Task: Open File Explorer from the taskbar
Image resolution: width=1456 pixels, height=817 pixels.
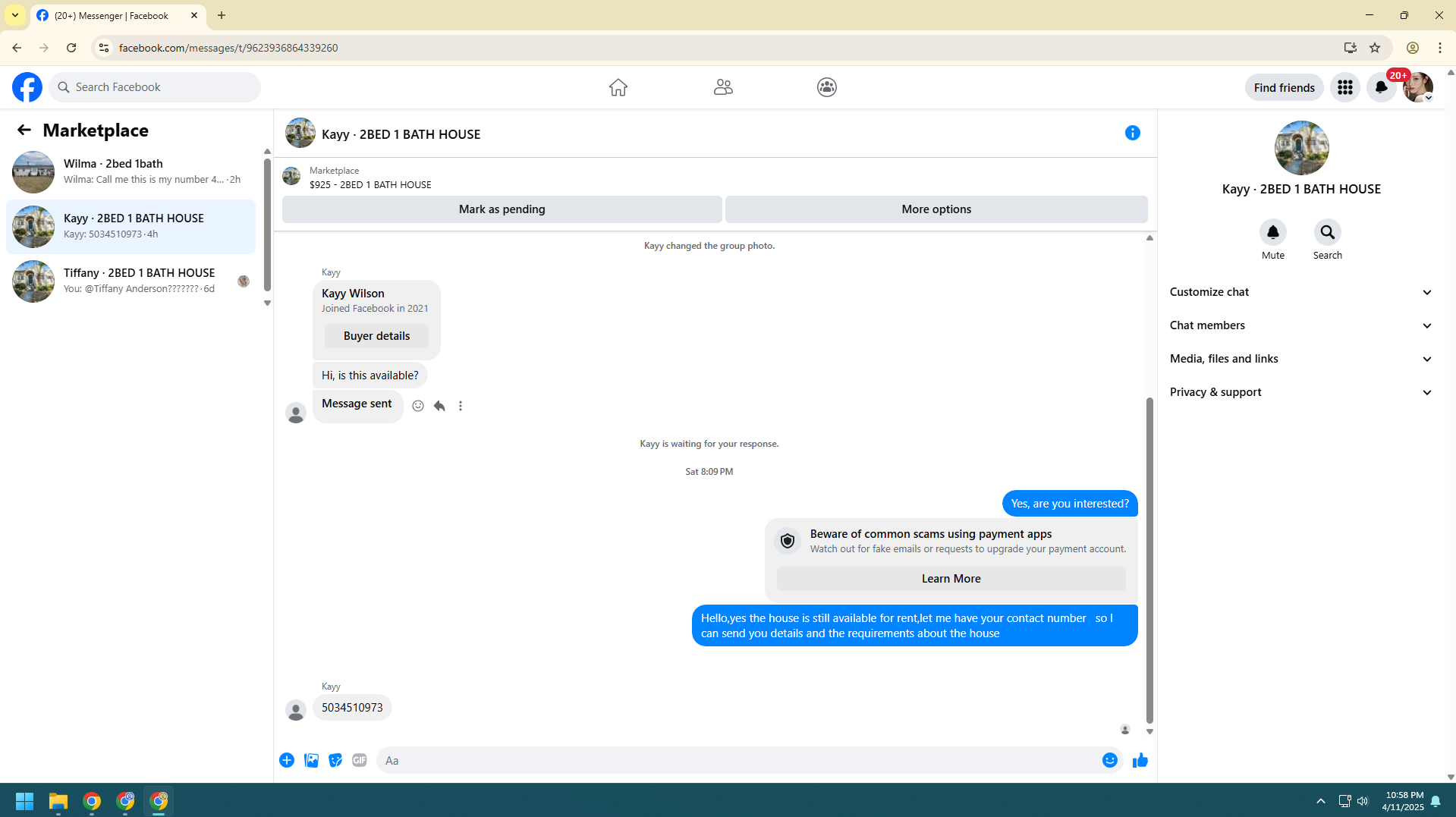Action: [x=58, y=801]
